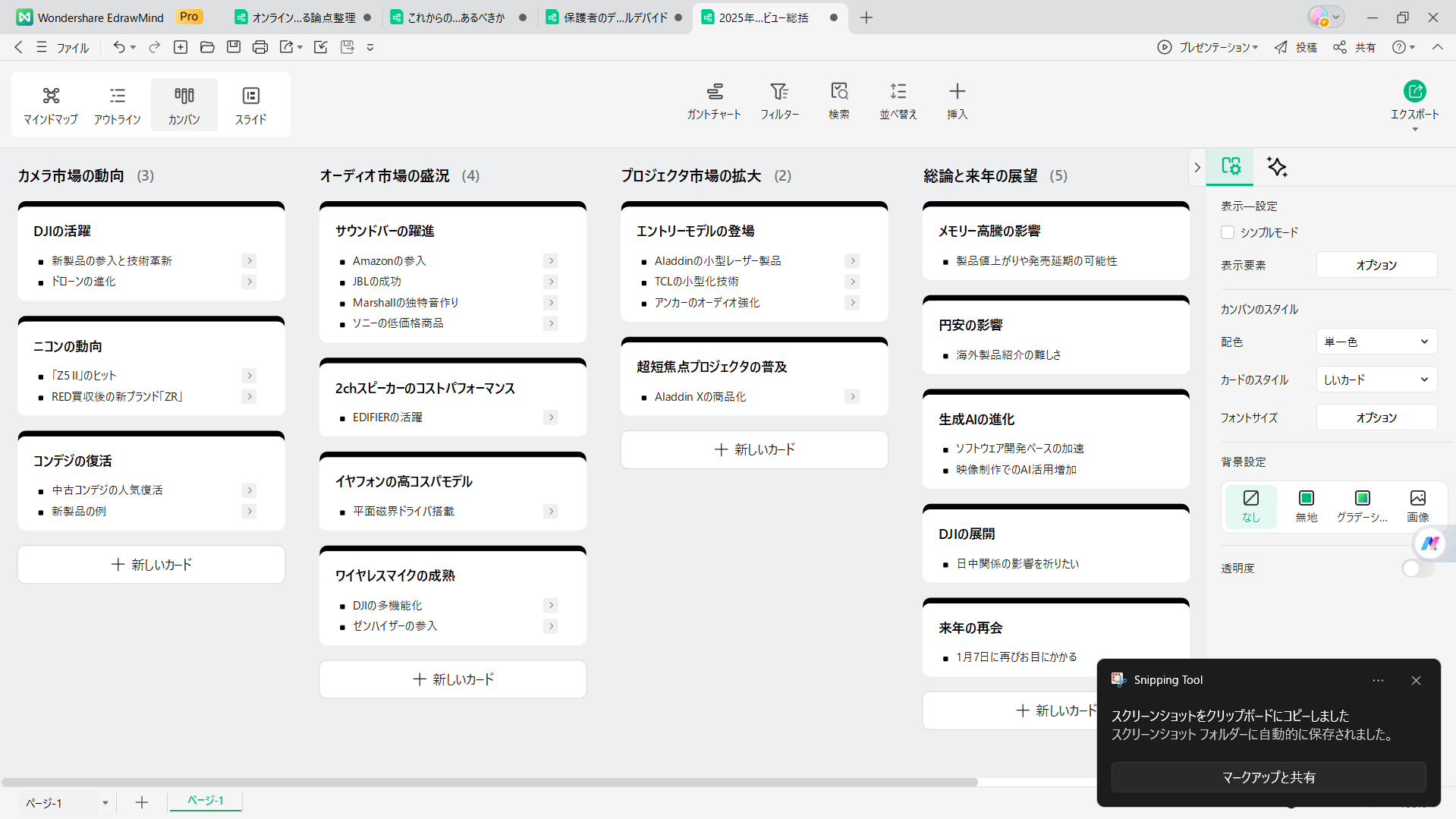Viewport: 1456px width, 819px height.
Task: Click the 並べ替え sorting icon
Action: click(898, 101)
